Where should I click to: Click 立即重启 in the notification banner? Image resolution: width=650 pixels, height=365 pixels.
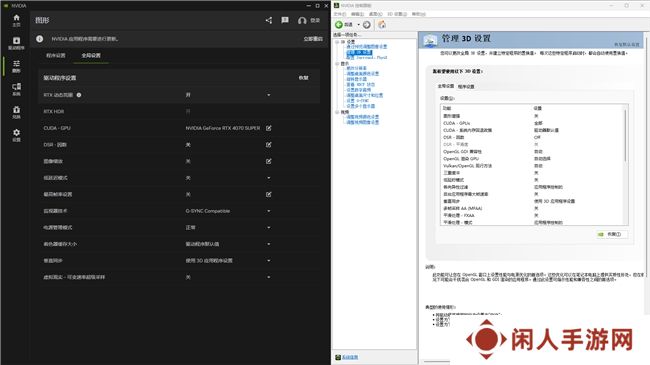313,39
